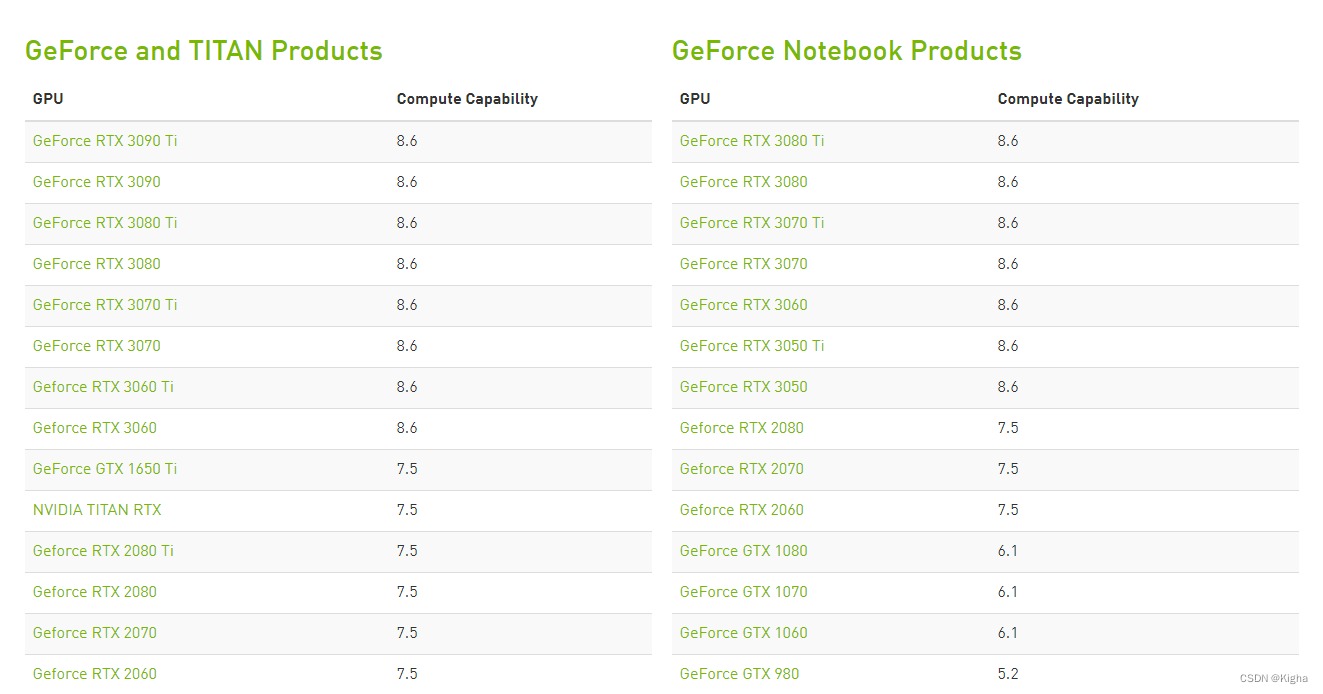Select Geforce RTX 3060 in GeForce and TITAN table
Image resolution: width=1323 pixels, height=694 pixels.
pos(95,428)
